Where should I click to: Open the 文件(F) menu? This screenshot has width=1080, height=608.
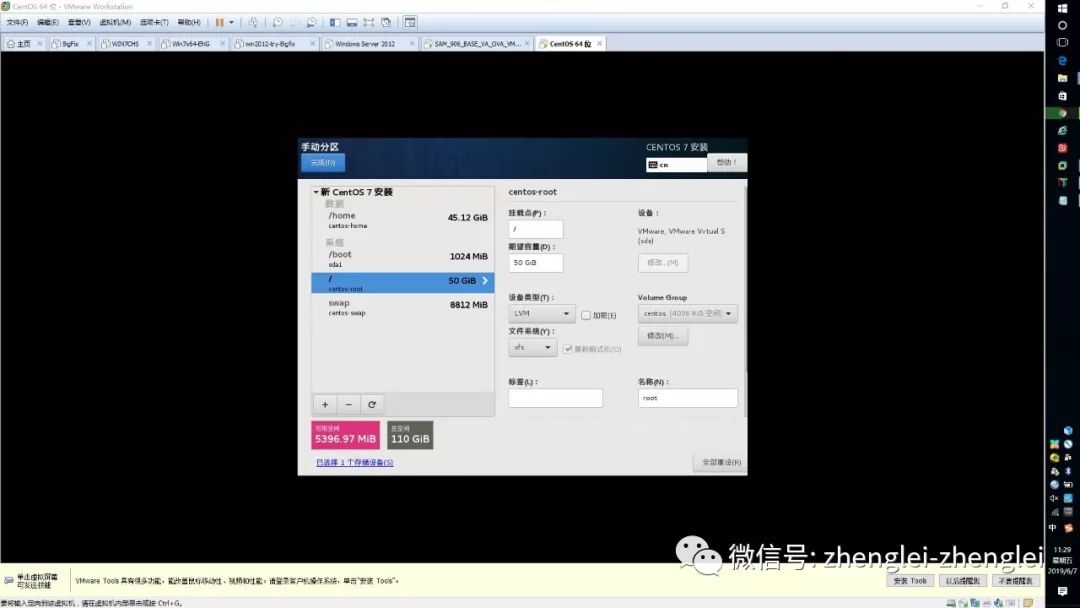[x=17, y=23]
